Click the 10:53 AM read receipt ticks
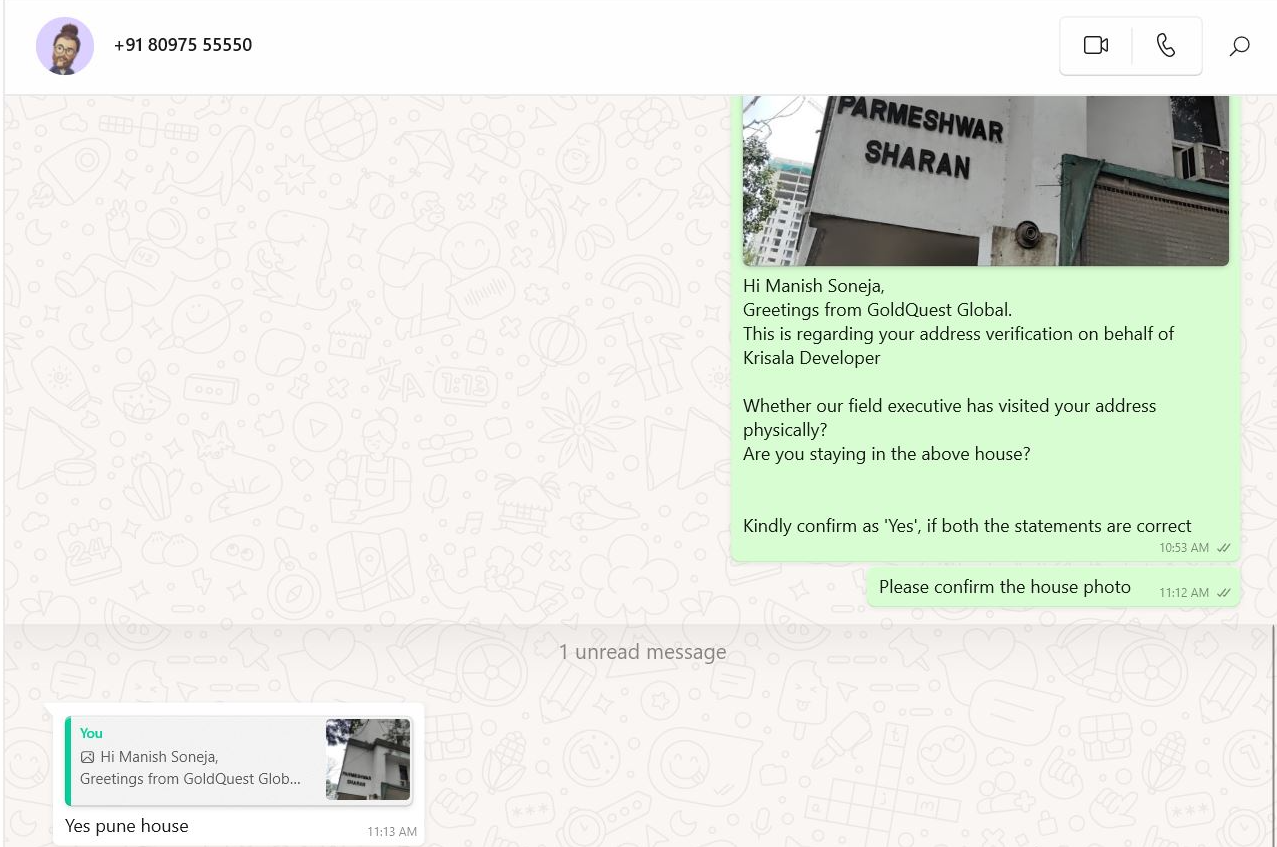Screen dimensions: 1277x847 coord(1223,548)
